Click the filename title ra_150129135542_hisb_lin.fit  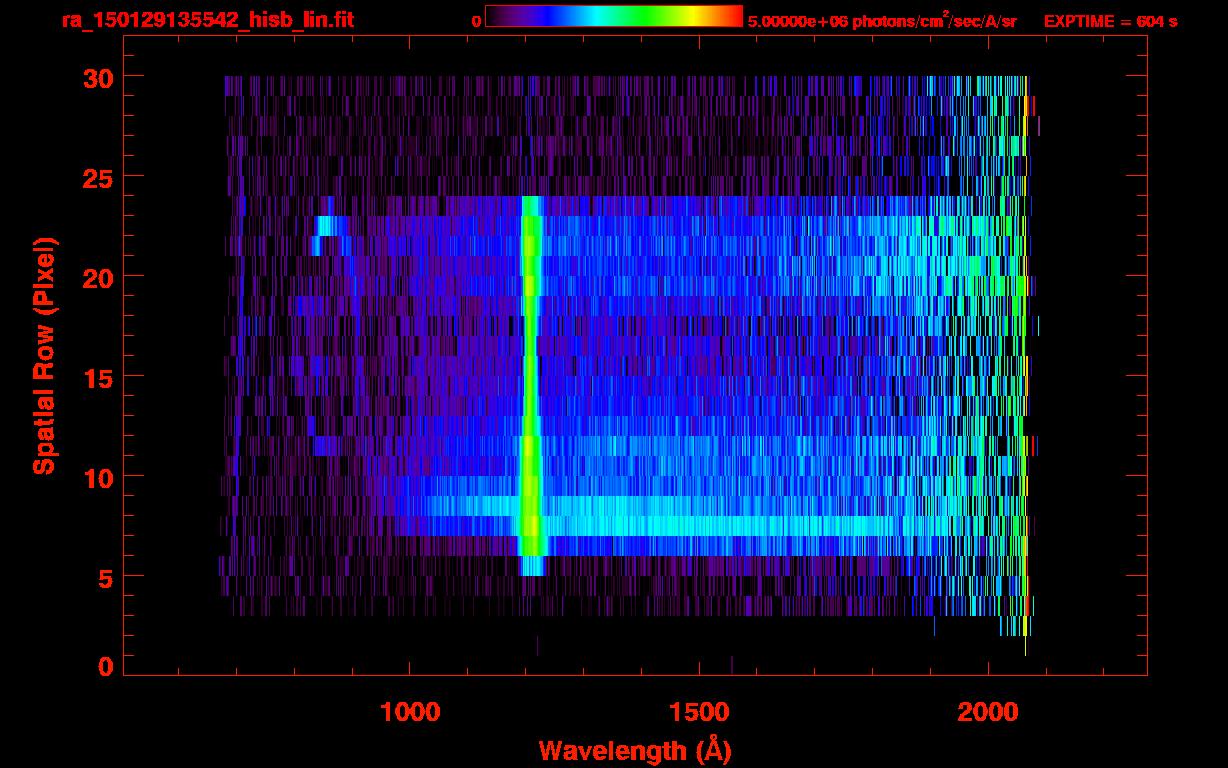(207, 20)
